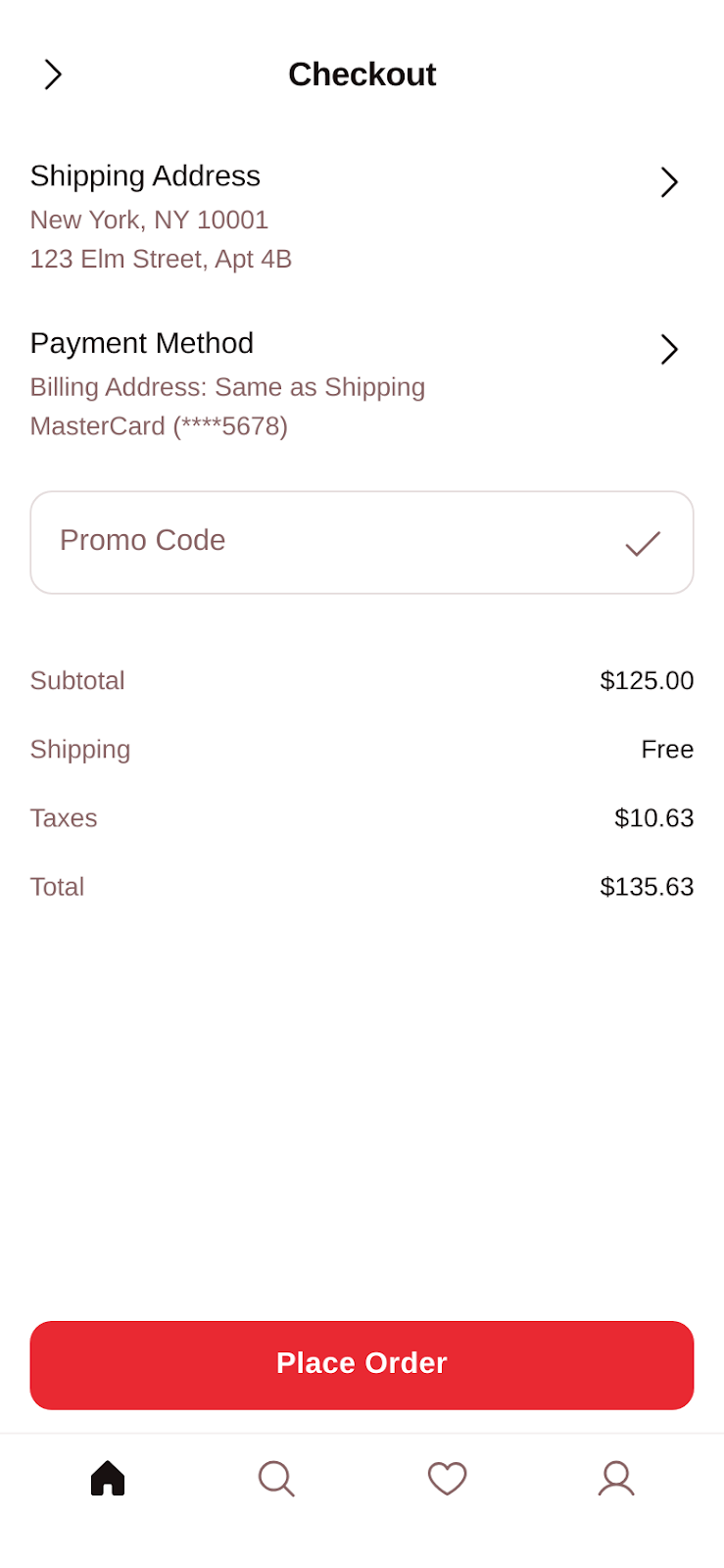Tap Billing Address: Same as Shipping text
This screenshot has height=1568, width=724.
227,387
